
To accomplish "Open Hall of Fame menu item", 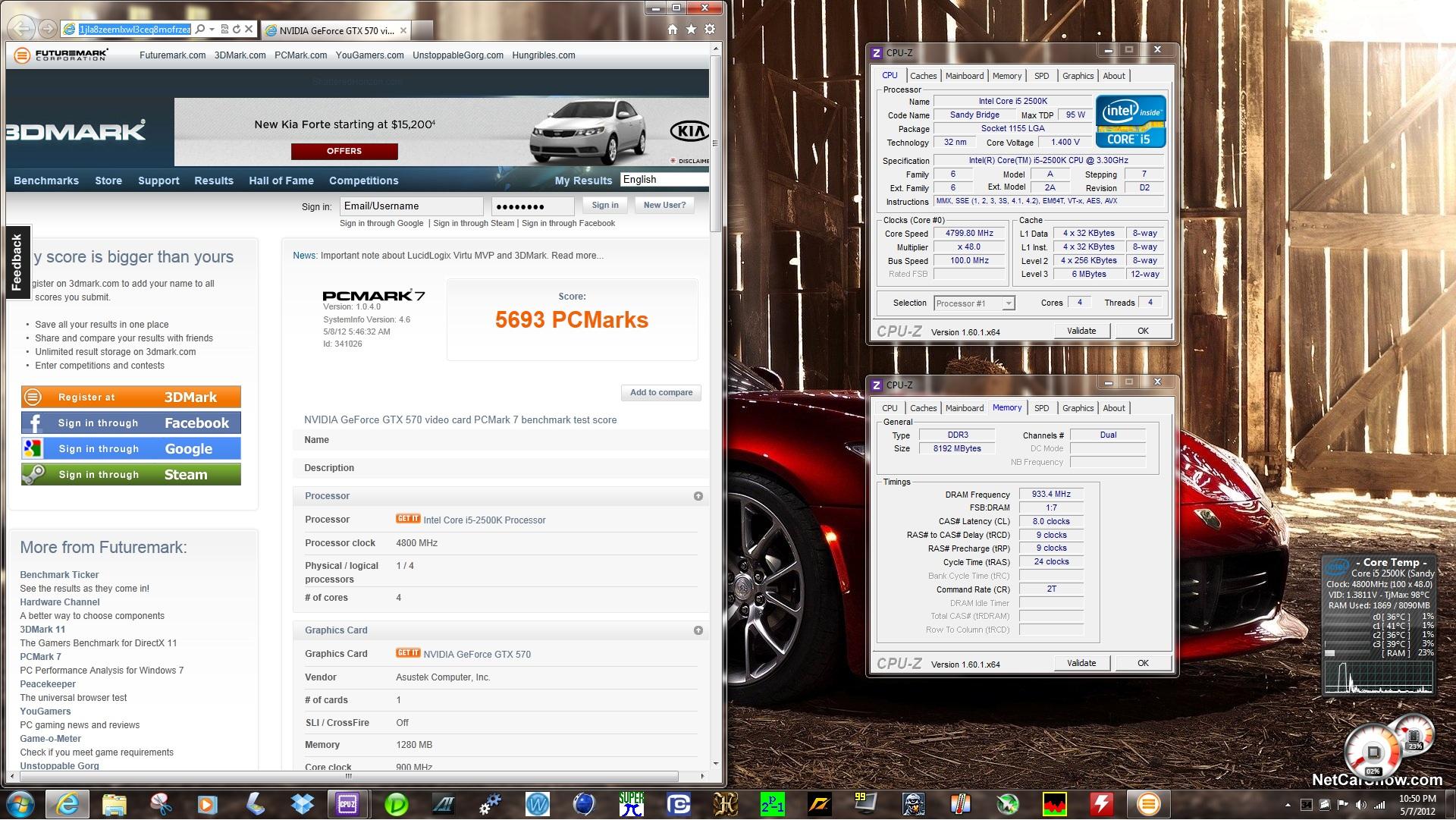I will 281,181.
